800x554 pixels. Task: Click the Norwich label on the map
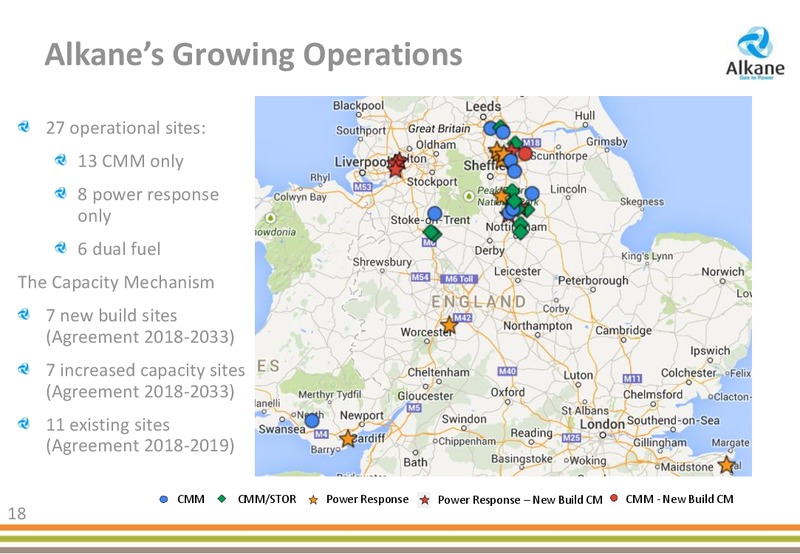point(722,271)
